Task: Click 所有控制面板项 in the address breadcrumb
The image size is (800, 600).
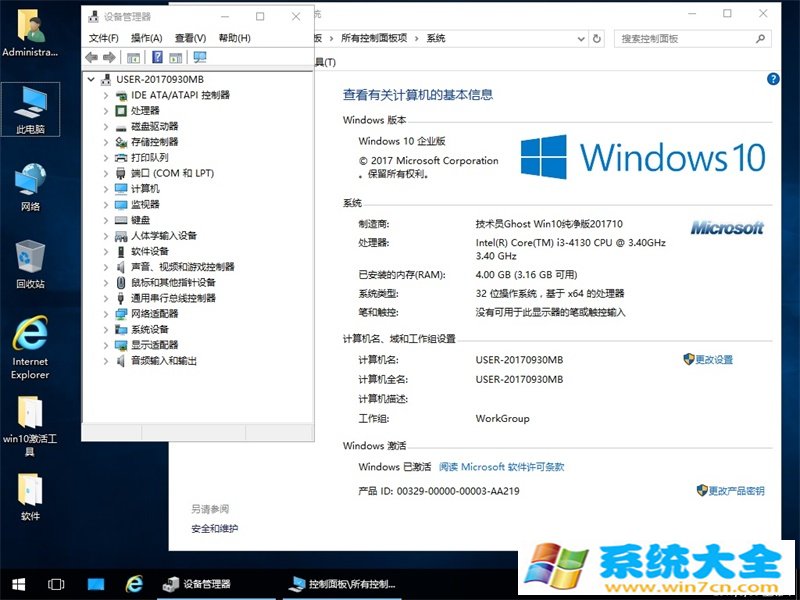Action: pyautogui.click(x=374, y=38)
